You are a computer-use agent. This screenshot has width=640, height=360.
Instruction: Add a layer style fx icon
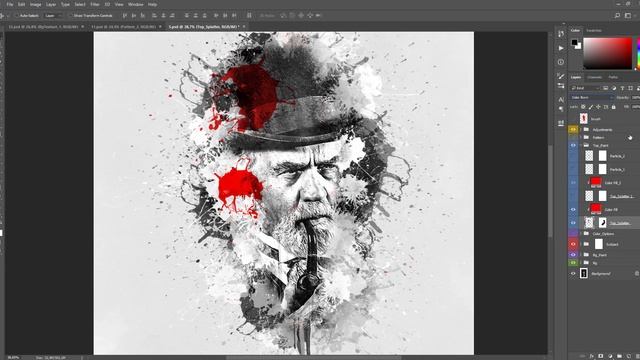tap(592, 356)
